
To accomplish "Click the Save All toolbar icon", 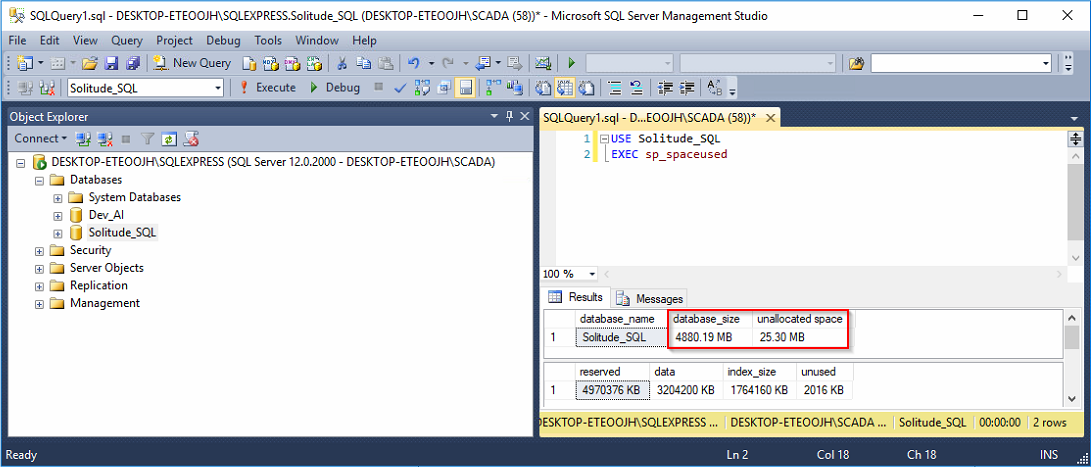I will 132,63.
